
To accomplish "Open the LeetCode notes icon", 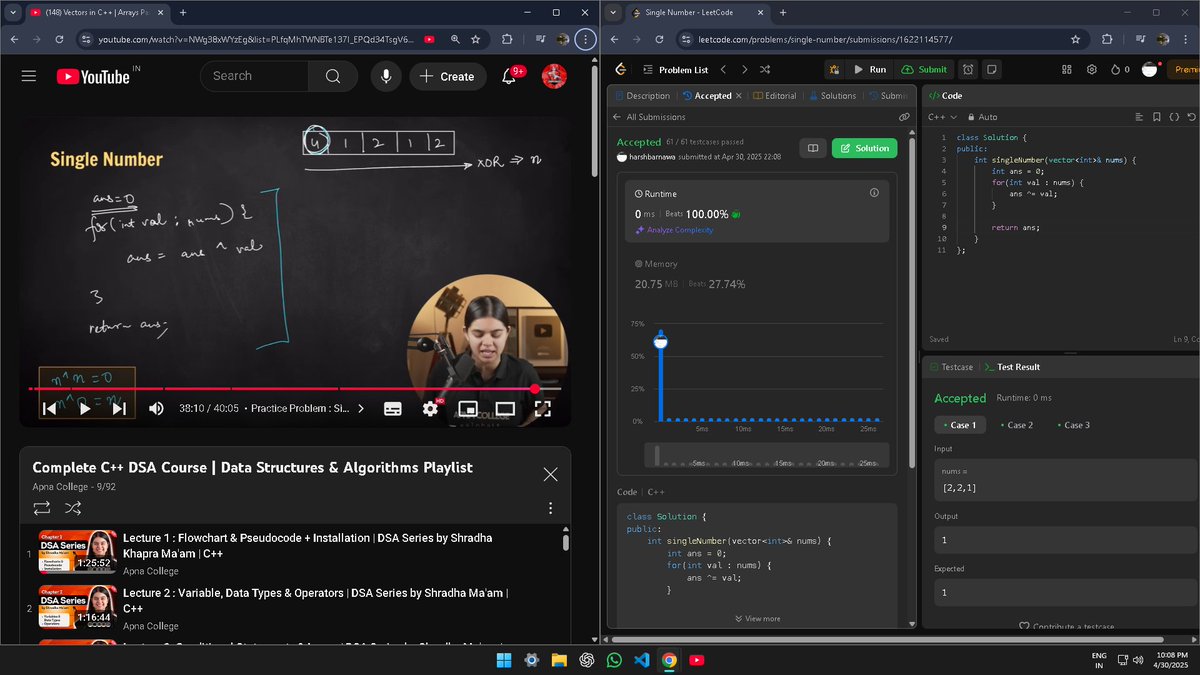I will (x=991, y=70).
